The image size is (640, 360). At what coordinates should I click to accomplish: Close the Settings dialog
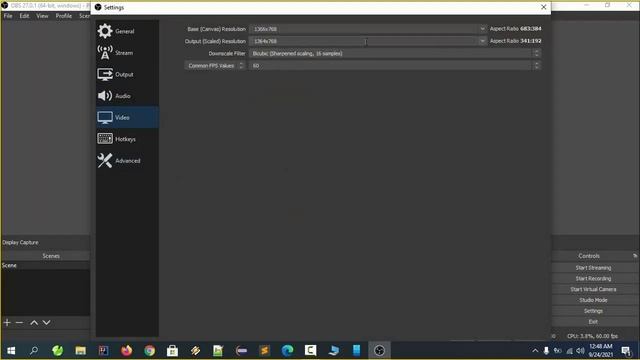[543, 7]
